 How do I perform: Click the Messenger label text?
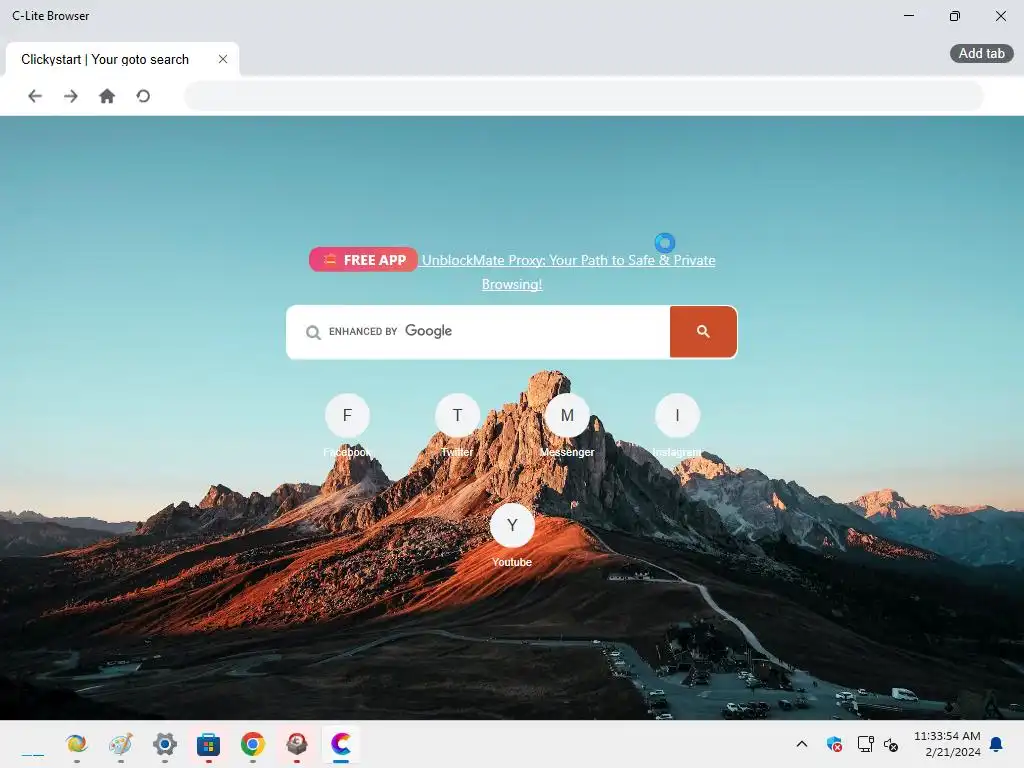point(567,452)
